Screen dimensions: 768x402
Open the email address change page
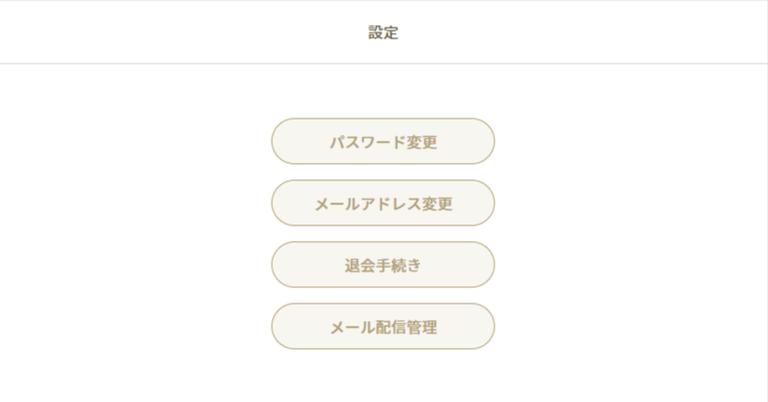click(383, 204)
